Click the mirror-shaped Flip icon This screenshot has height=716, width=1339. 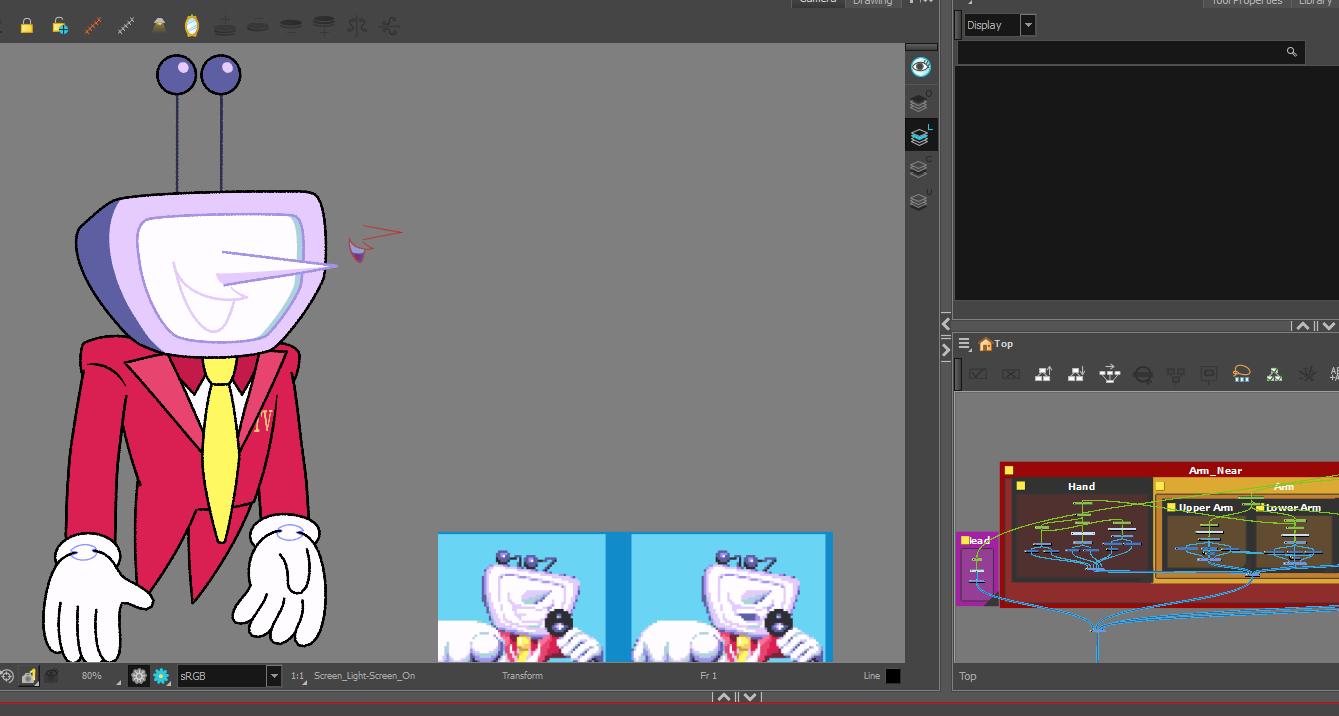point(191,26)
